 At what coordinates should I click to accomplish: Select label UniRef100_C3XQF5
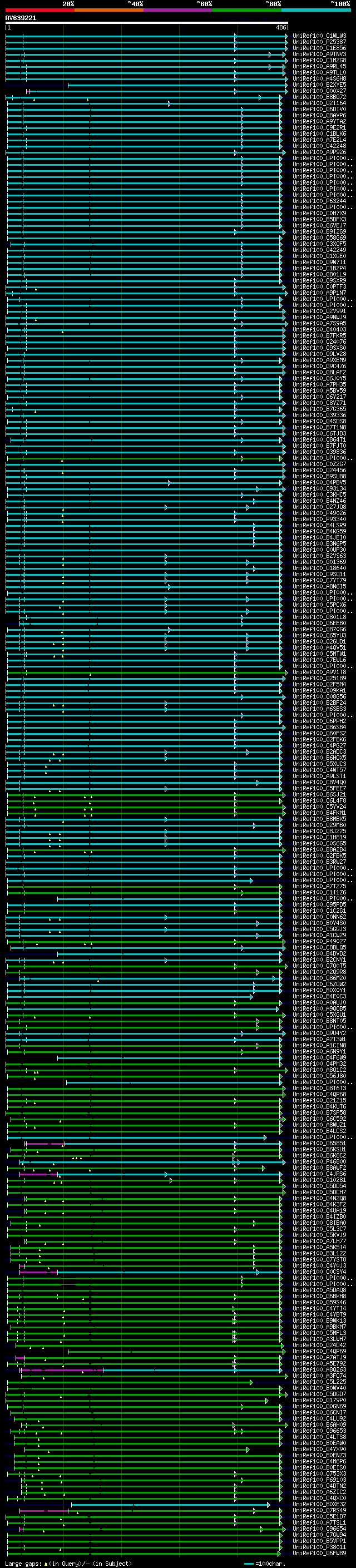click(x=319, y=244)
